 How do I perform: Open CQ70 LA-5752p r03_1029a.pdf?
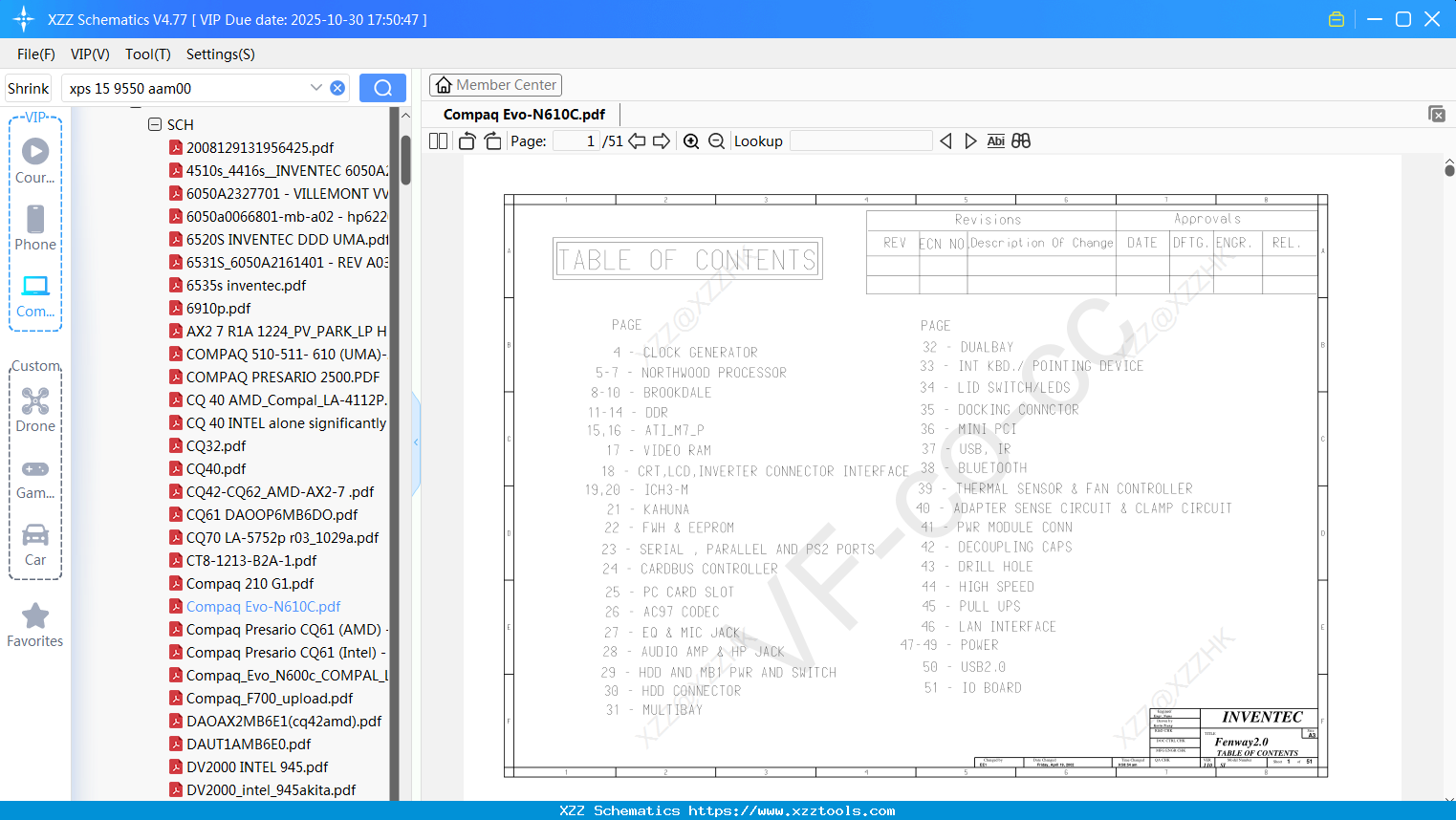click(283, 538)
